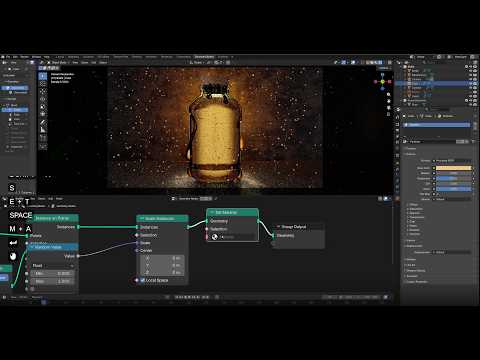
Task: Select the Measure tool in viewport toolbar
Action: click(x=43, y=130)
